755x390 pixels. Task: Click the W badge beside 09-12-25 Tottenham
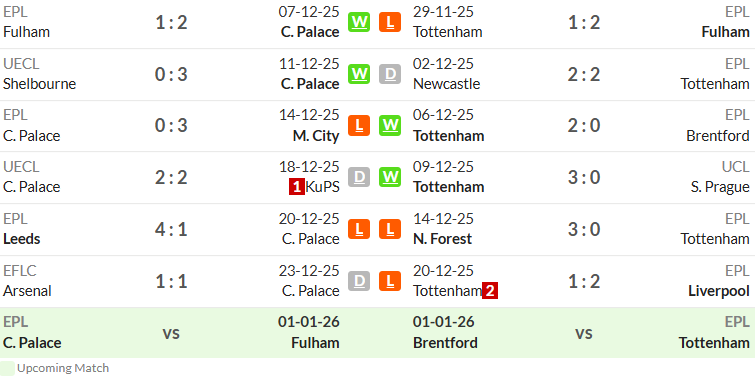(390, 177)
